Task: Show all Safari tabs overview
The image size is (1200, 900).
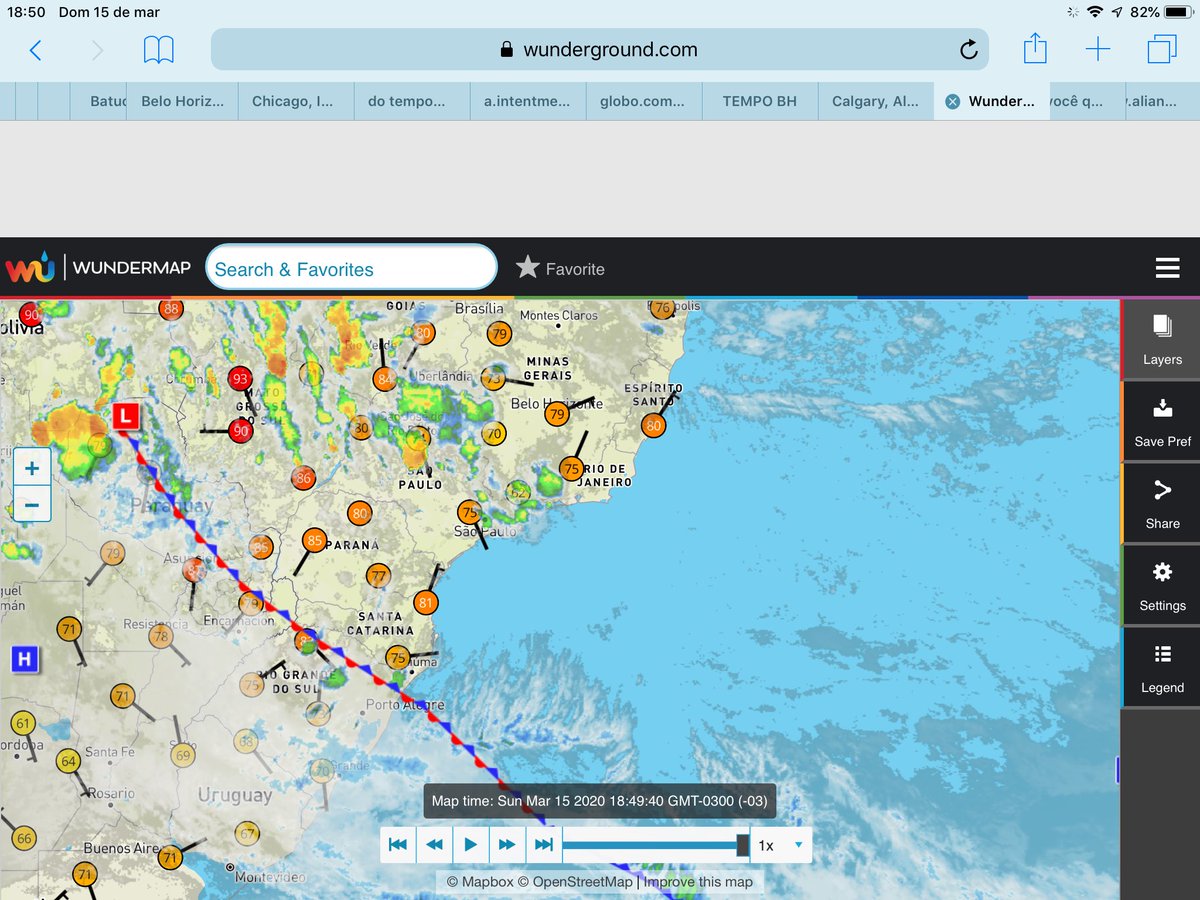Action: coord(1162,49)
